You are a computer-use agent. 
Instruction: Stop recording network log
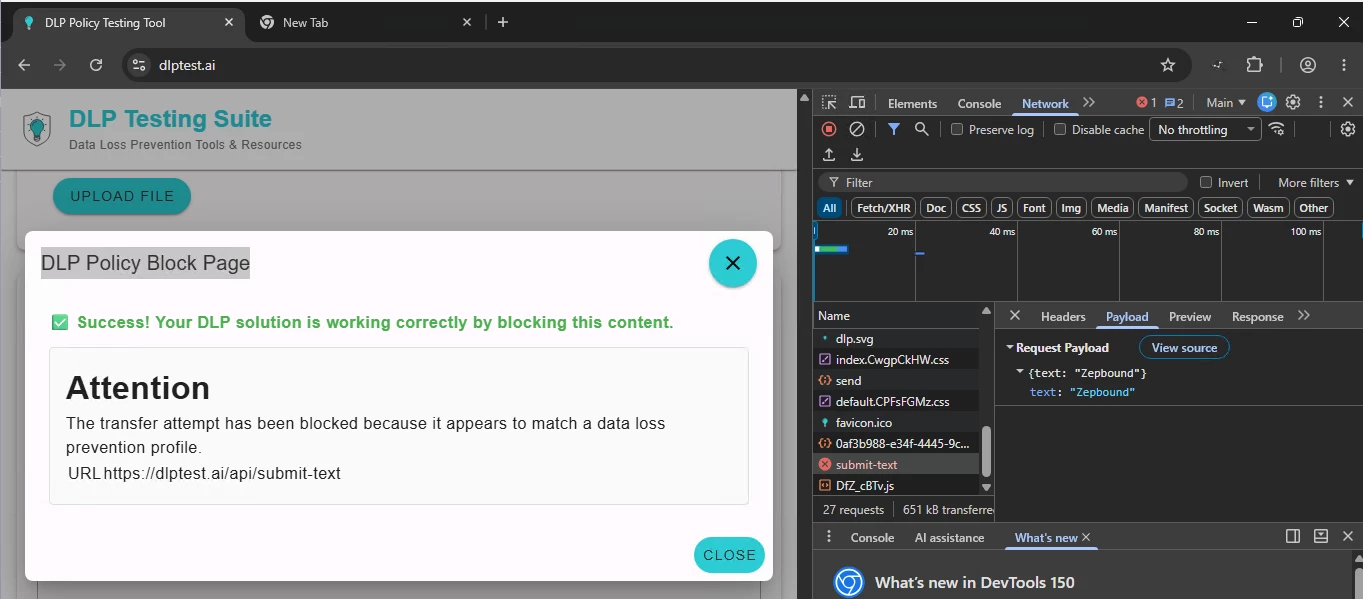(x=829, y=129)
